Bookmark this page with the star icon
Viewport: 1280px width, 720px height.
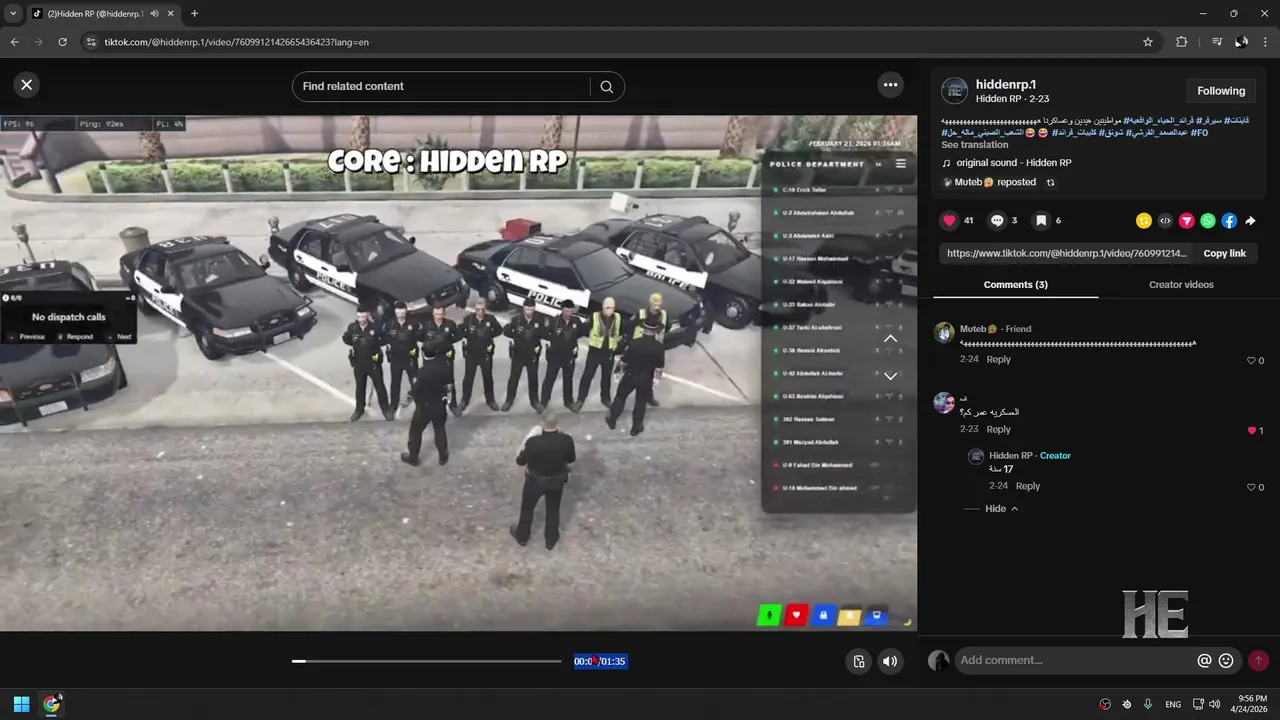point(1148,42)
